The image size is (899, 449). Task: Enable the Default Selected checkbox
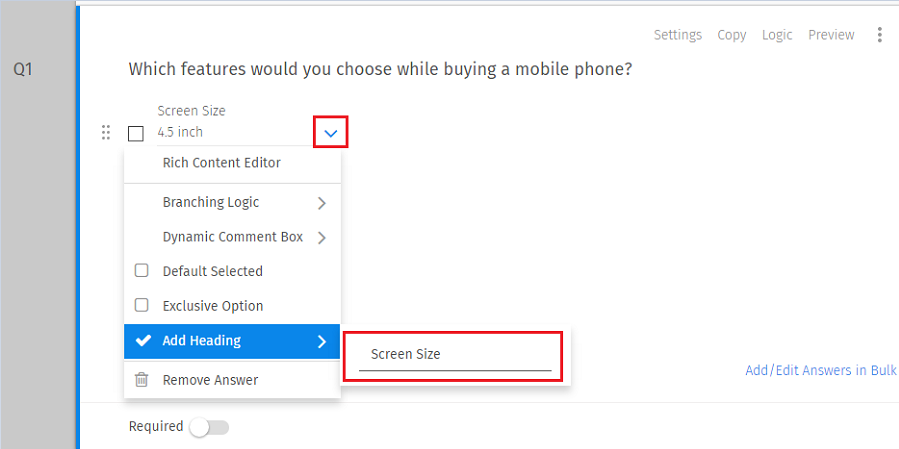[x=142, y=271]
